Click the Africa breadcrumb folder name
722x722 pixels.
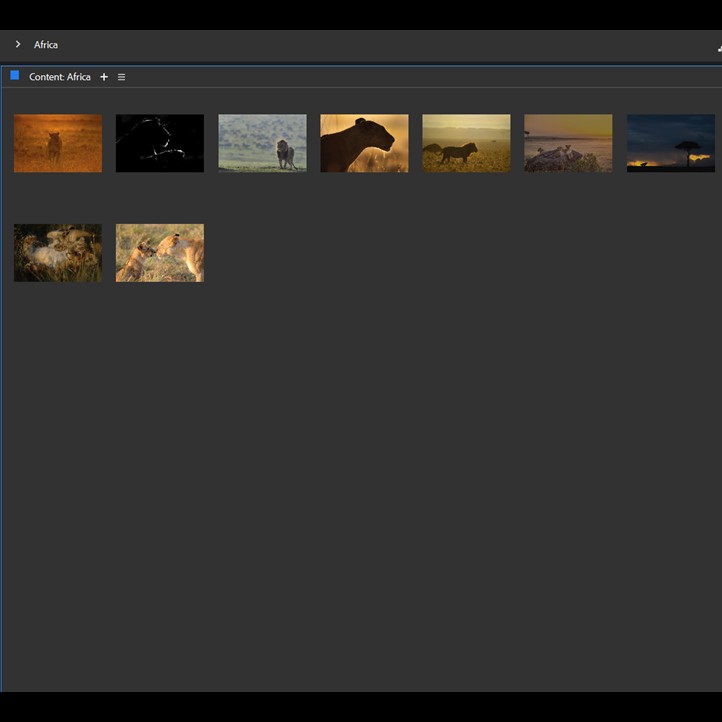point(46,45)
